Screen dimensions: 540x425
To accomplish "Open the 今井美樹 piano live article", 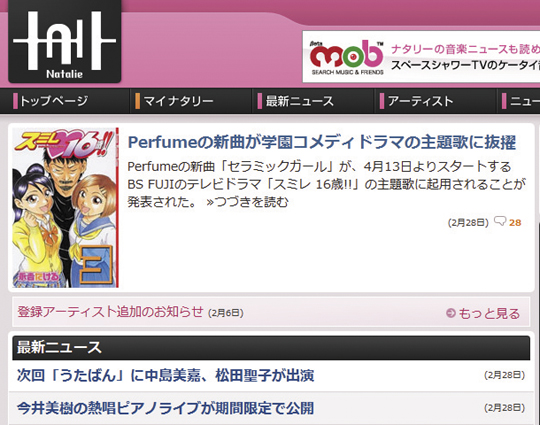I will point(165,408).
